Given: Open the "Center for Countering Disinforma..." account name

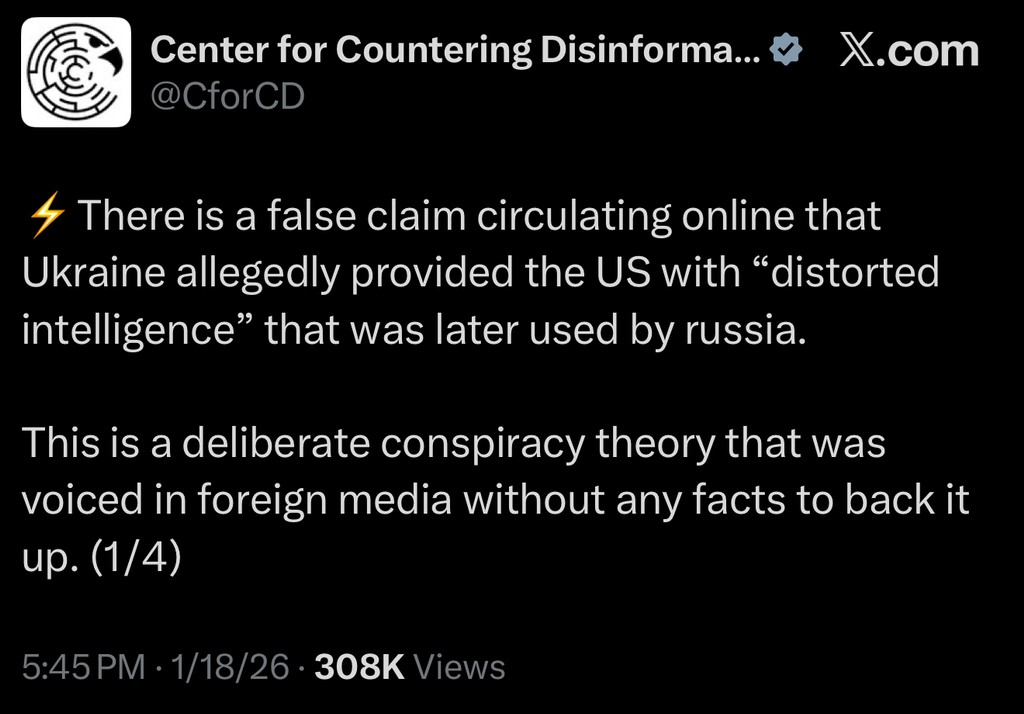Looking at the screenshot, I should 453,51.
